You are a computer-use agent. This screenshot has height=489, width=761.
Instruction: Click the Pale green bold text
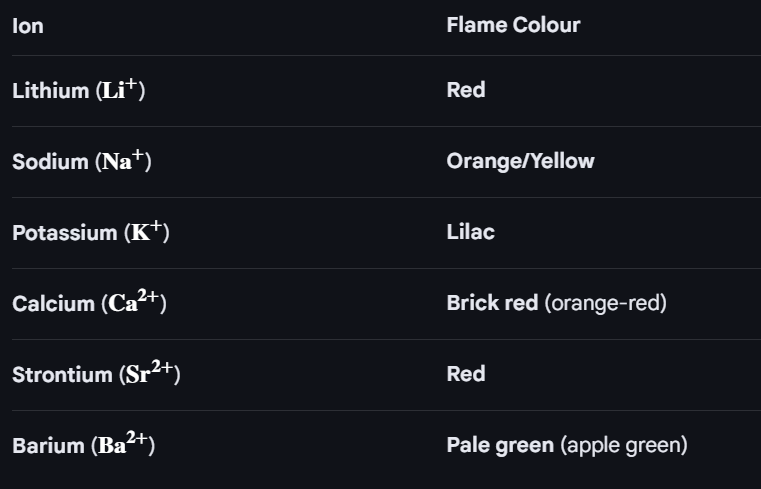tap(500, 445)
